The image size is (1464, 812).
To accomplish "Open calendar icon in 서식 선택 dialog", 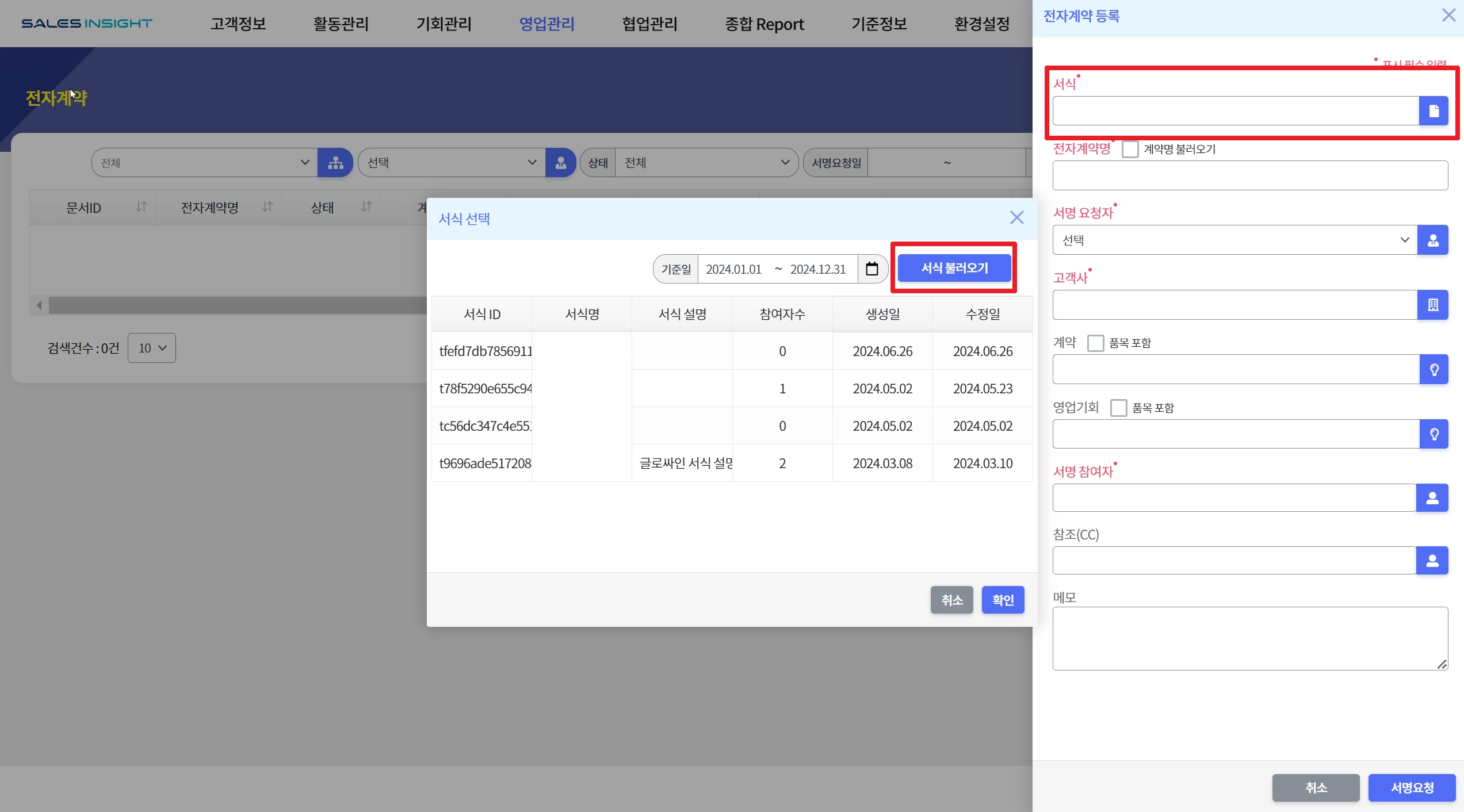I will pos(872,269).
